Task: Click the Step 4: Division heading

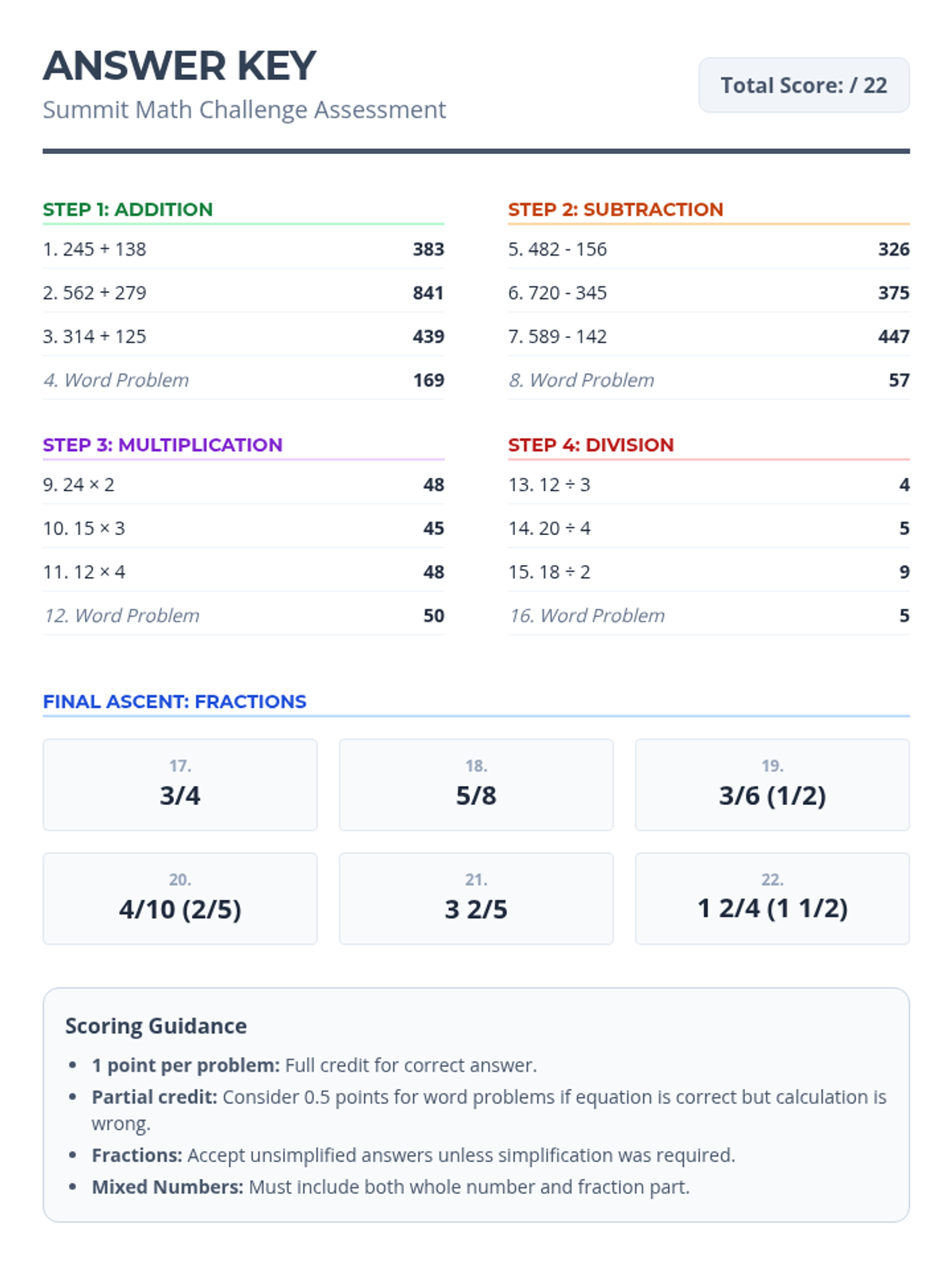Action: (590, 444)
